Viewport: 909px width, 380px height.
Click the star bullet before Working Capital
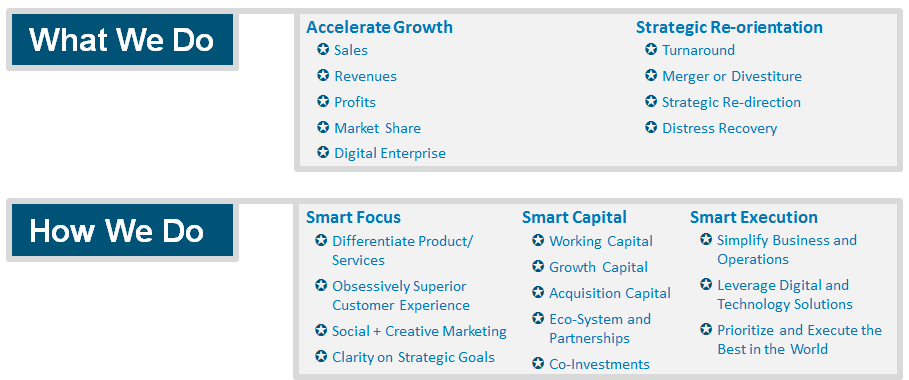tap(538, 240)
